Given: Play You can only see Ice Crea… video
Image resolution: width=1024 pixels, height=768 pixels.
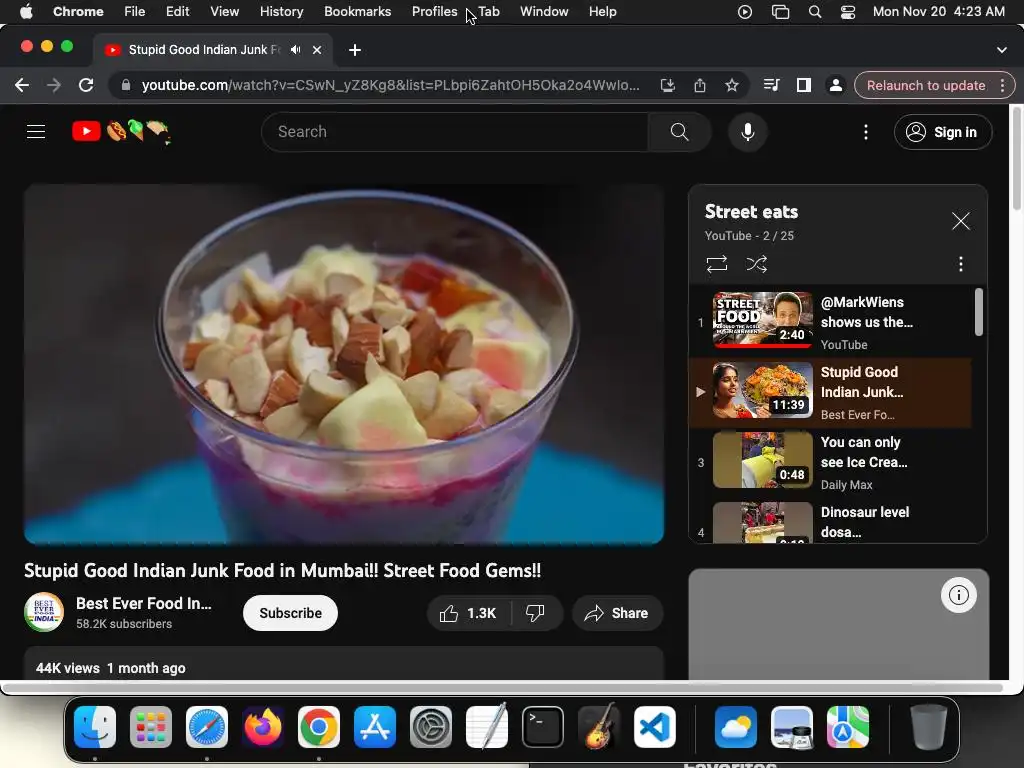Looking at the screenshot, I should 830,462.
